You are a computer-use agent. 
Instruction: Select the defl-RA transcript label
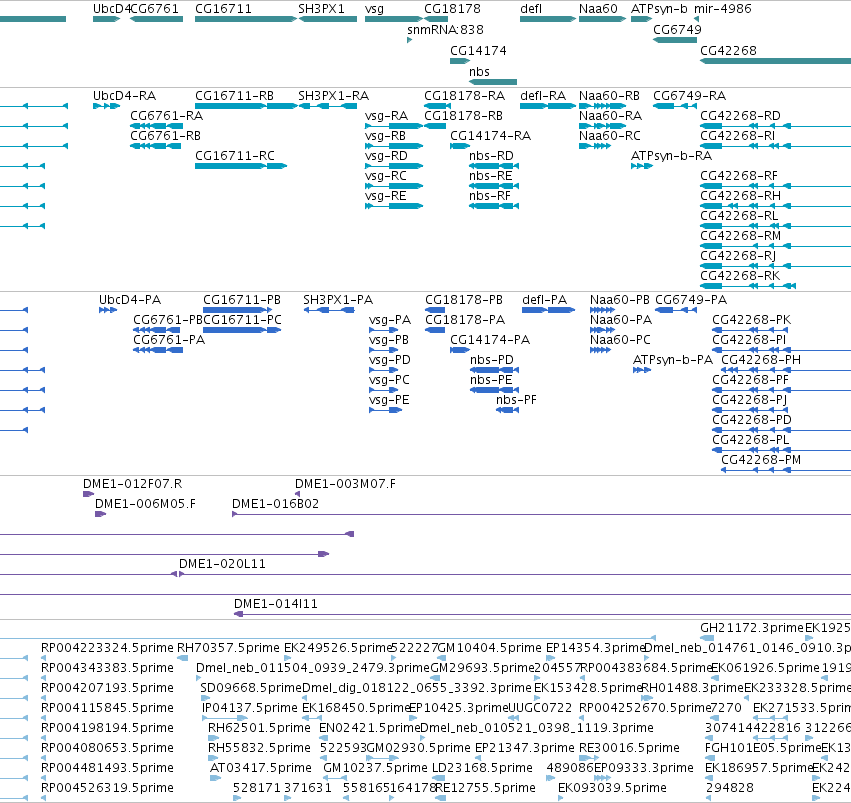pos(543,96)
